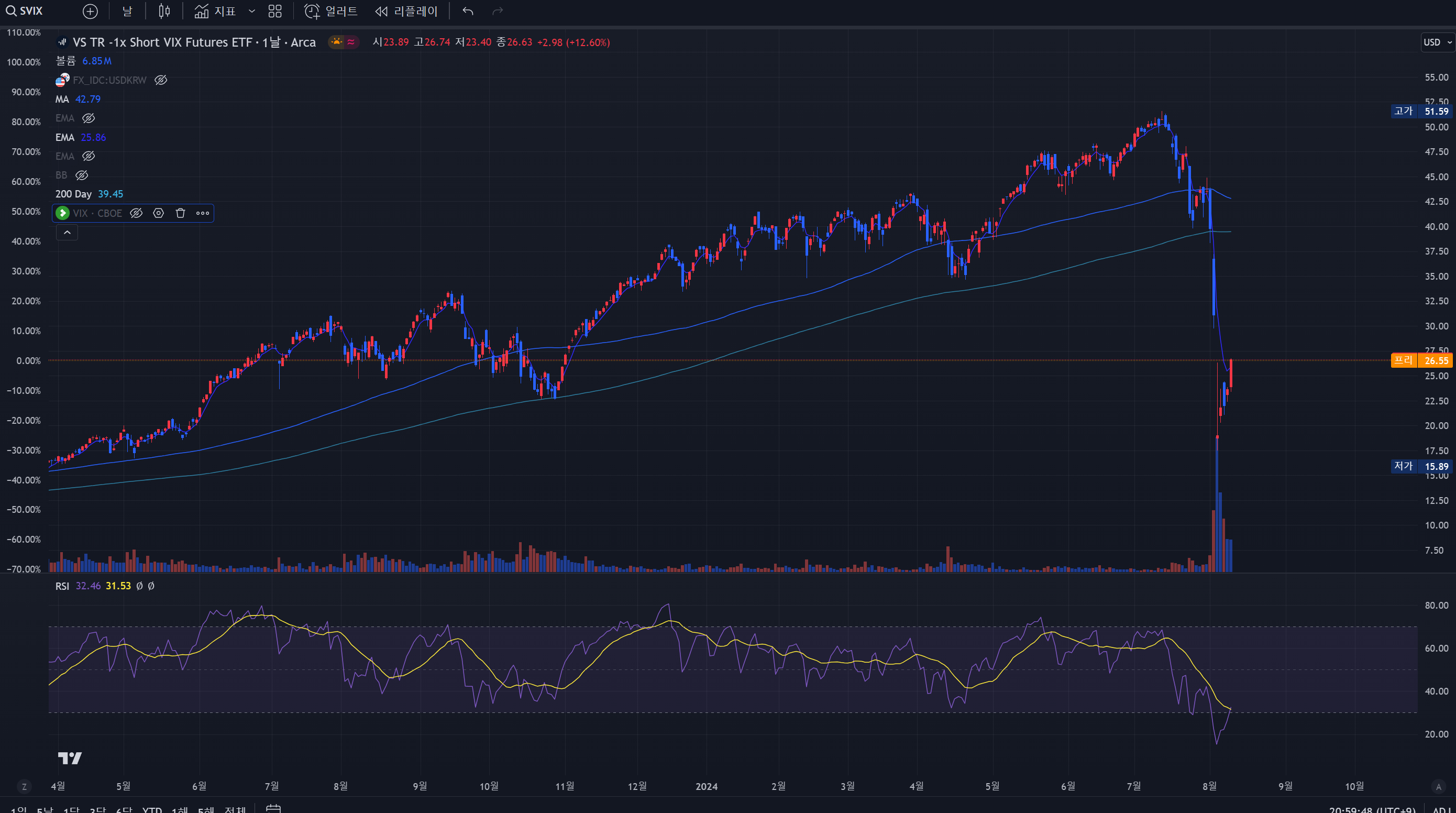Open the TradingView logo link
Image resolution: width=1456 pixels, height=813 pixels.
(70, 758)
